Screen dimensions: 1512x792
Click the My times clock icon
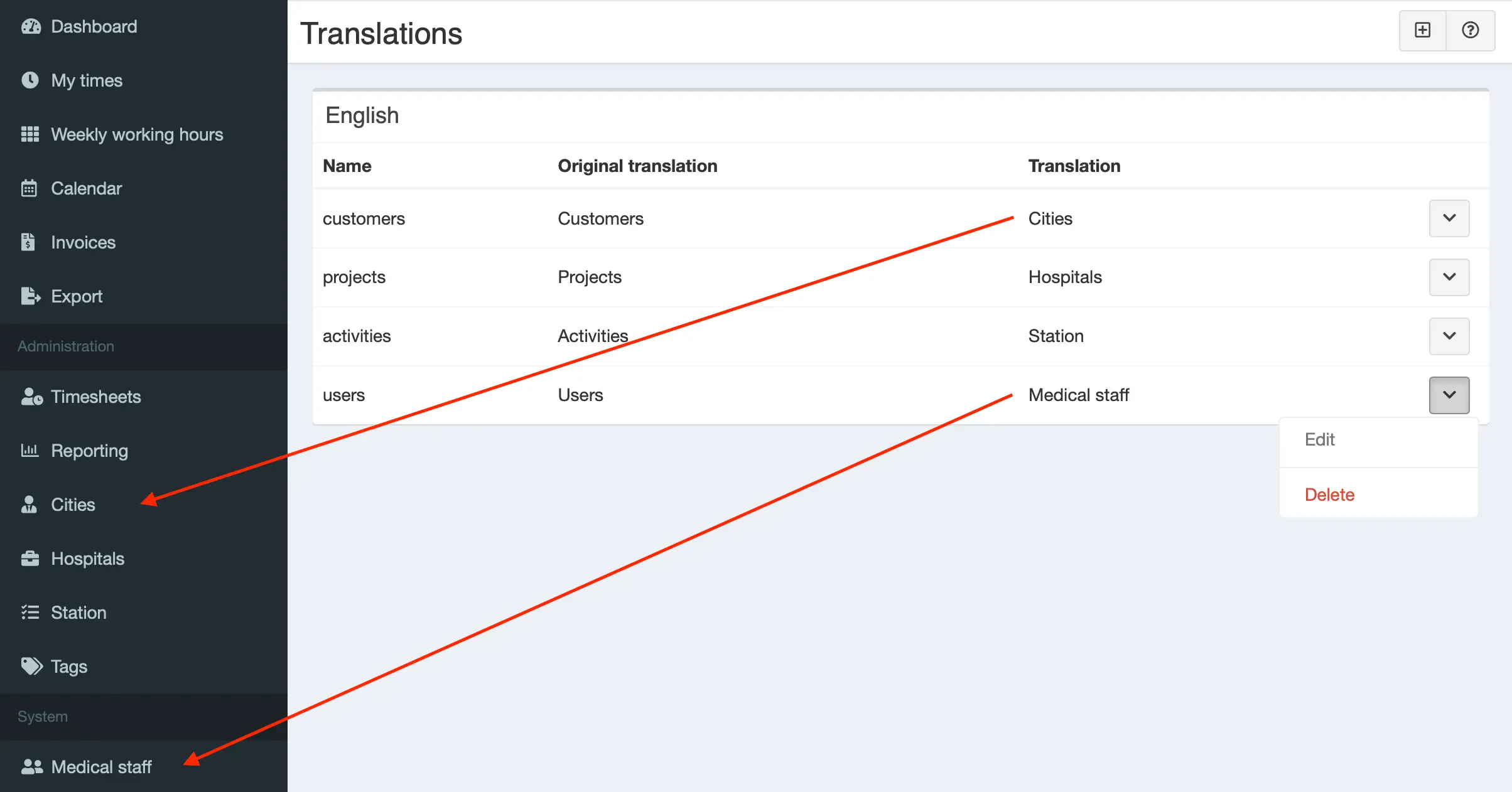tap(30, 80)
